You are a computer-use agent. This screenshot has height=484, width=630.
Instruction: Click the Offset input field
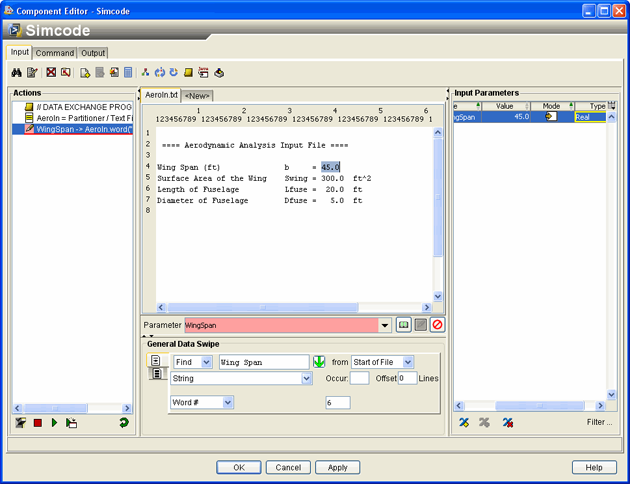pos(407,378)
